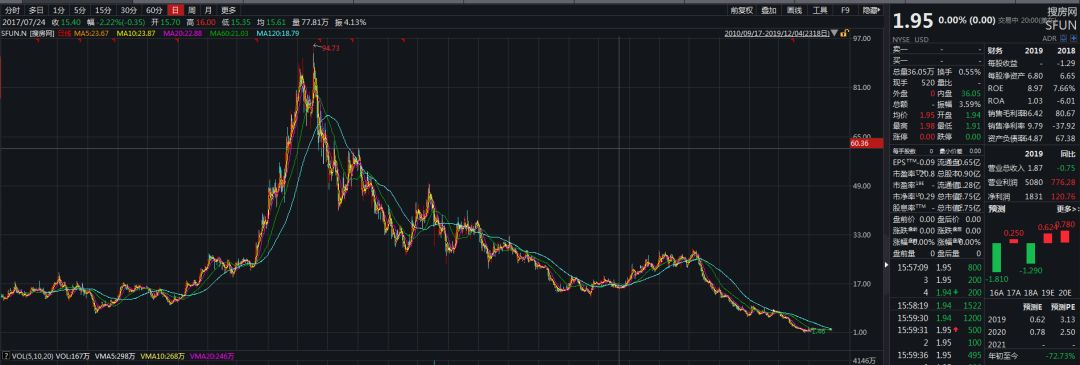The width and height of the screenshot is (1080, 365).
Task: Open the 画线 drawing lines tool
Action: tap(794, 10)
